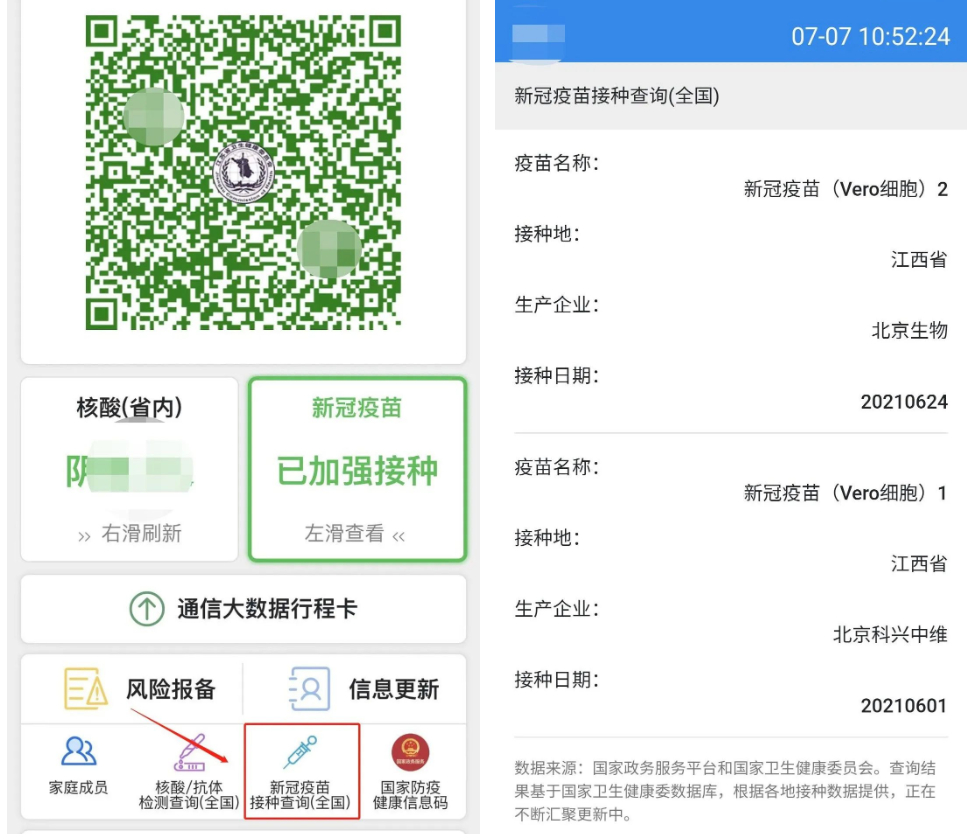
Task: Click the 风险报备 label
Action: (170, 689)
